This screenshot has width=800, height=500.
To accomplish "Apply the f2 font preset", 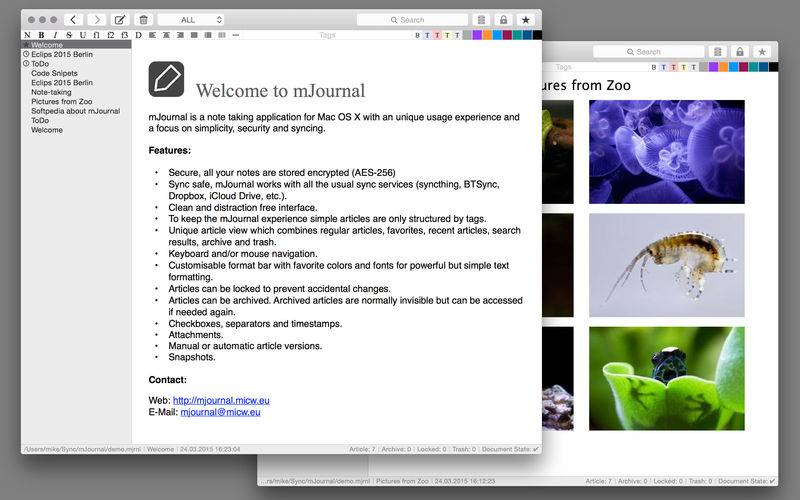I will click(x=111, y=35).
